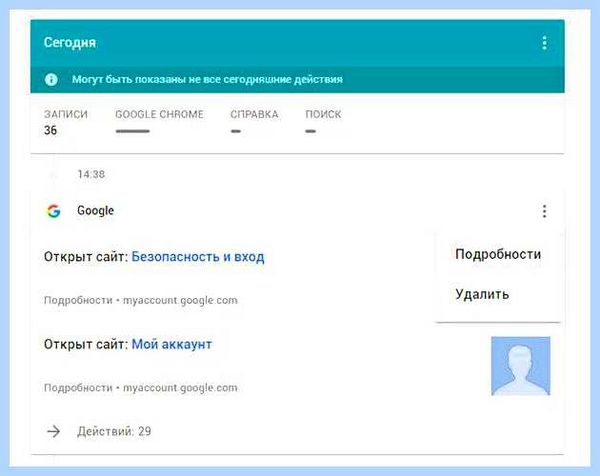Click the 14:38 timestamp
Image resolution: width=600 pixels, height=476 pixels.
[91, 174]
